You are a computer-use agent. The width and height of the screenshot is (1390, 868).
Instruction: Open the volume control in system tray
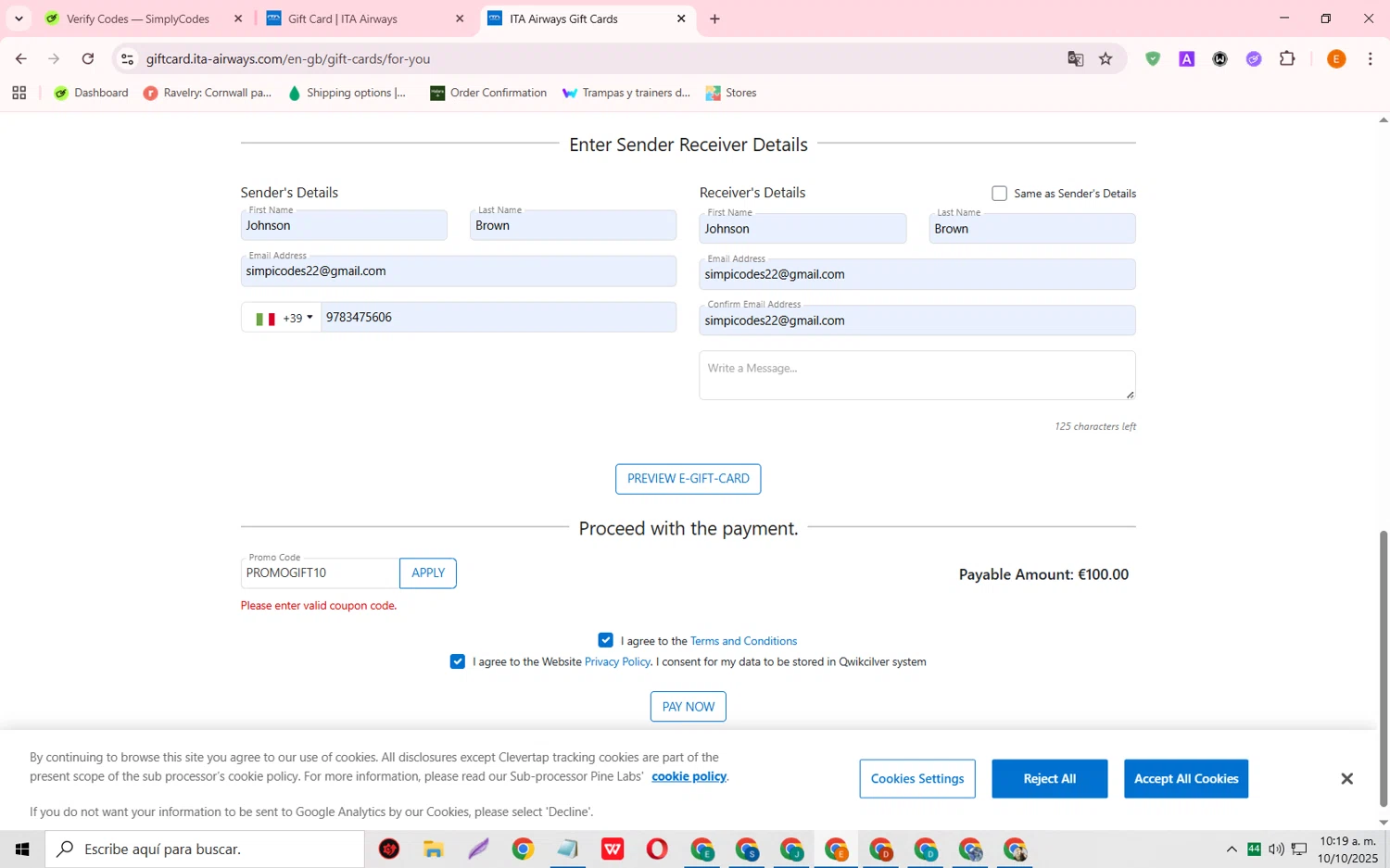pyautogui.click(x=1276, y=849)
